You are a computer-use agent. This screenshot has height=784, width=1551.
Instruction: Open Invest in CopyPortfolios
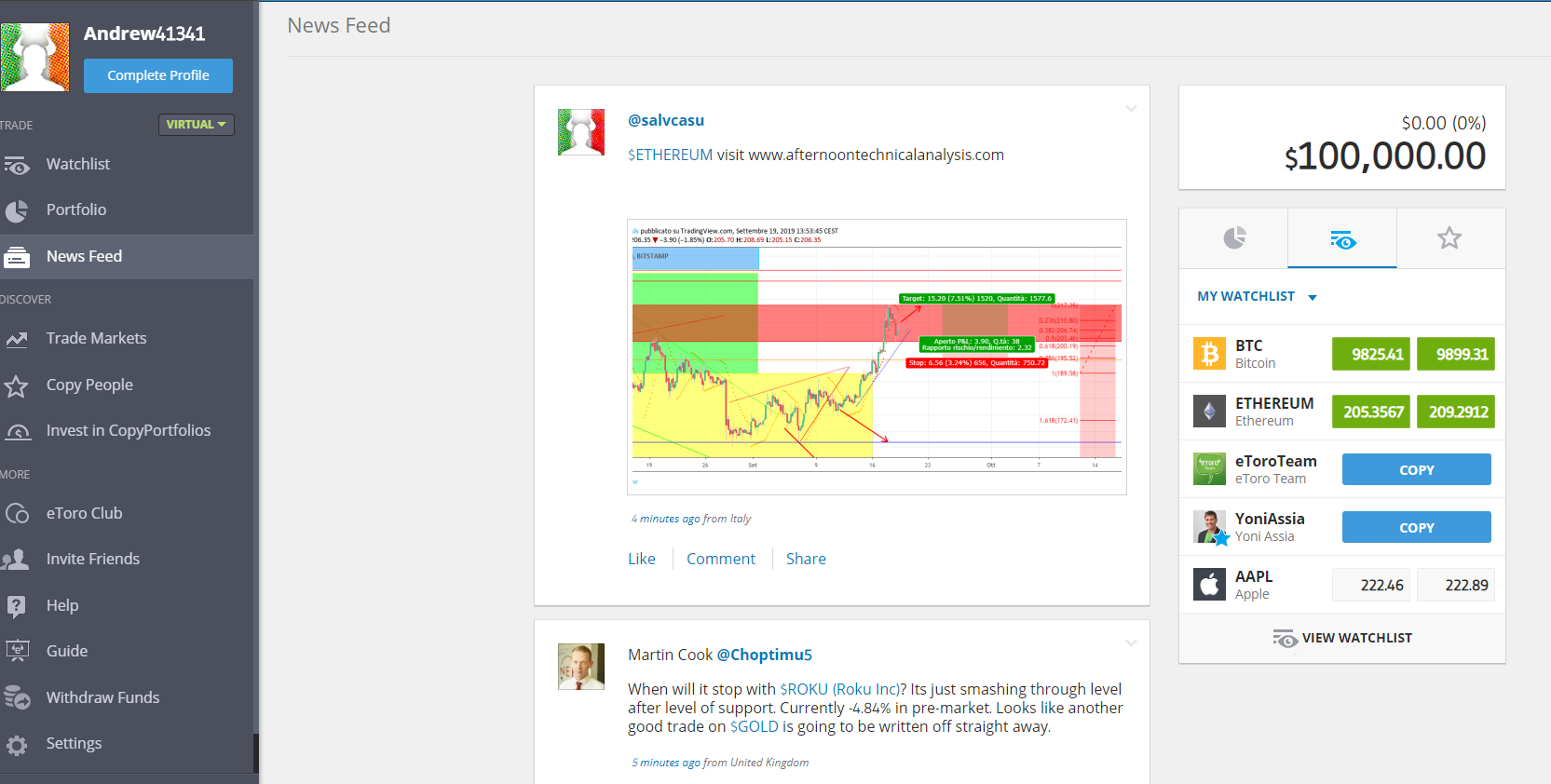click(127, 431)
